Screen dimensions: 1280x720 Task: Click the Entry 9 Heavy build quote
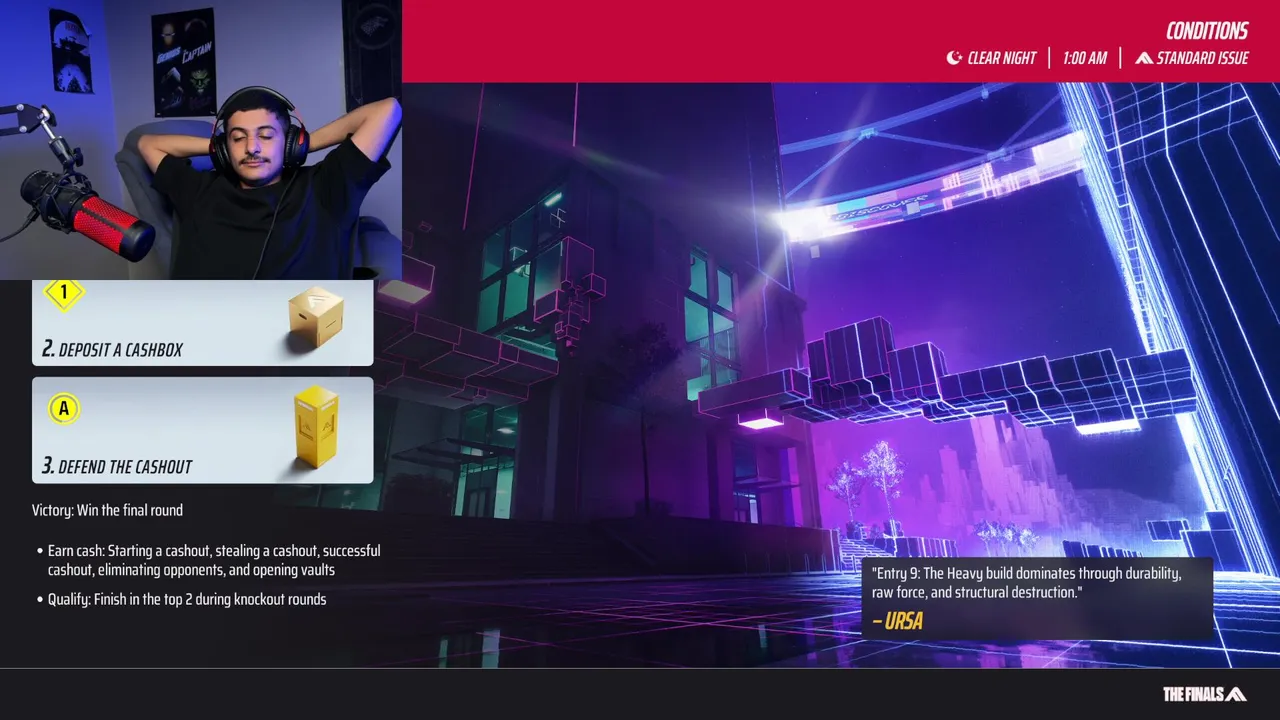point(1026,583)
